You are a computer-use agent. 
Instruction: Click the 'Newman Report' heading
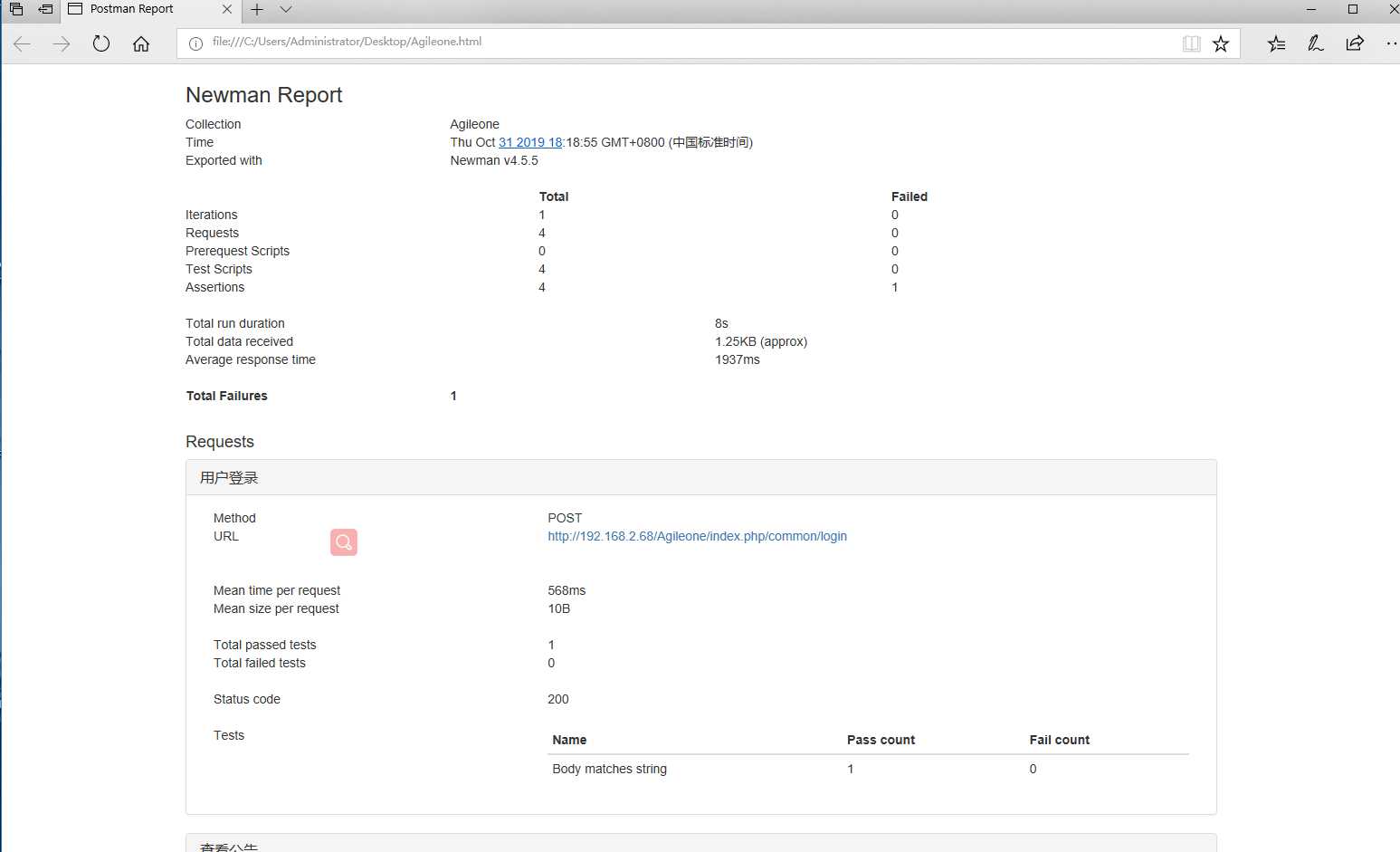click(263, 95)
